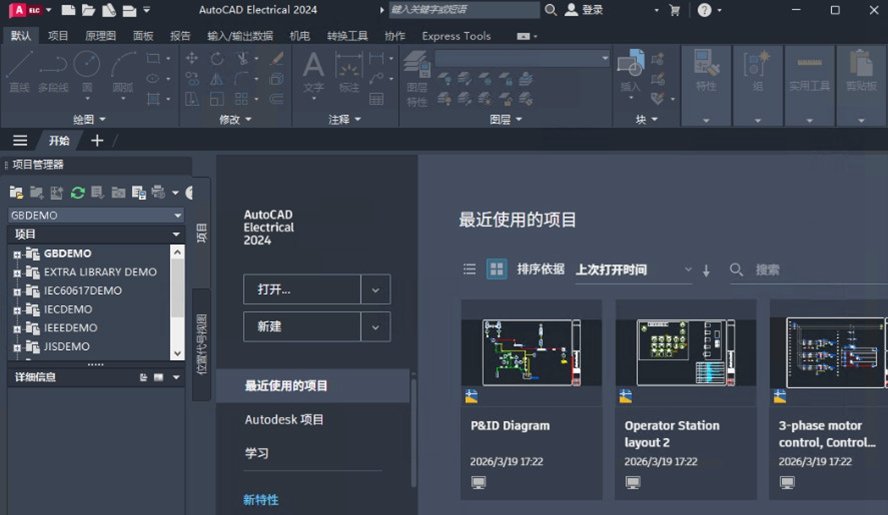Open the dropdown arrow beside 新建 button
The width and height of the screenshot is (888, 515).
[x=375, y=327]
